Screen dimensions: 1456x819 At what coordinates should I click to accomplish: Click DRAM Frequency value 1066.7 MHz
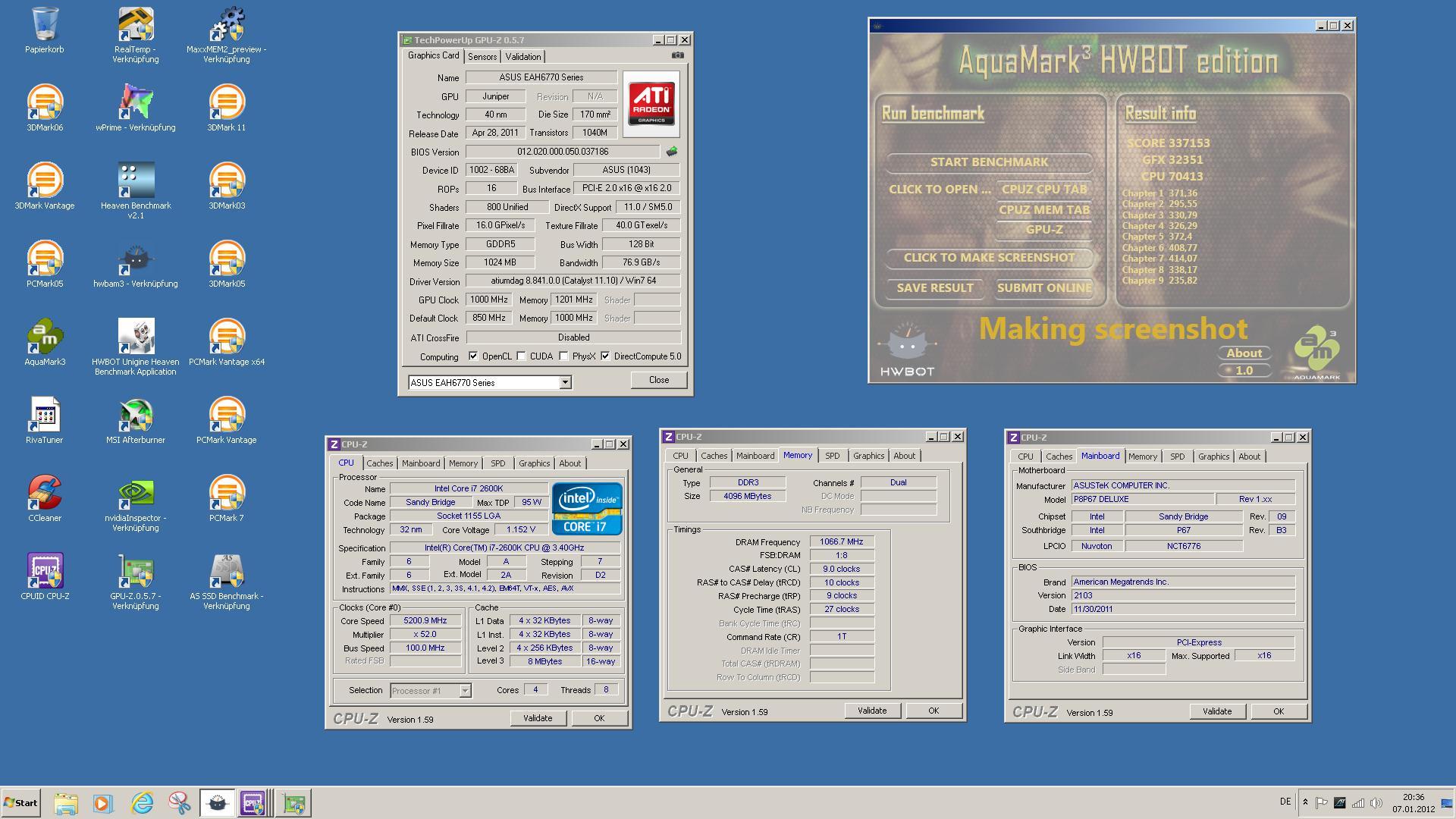[x=842, y=541]
